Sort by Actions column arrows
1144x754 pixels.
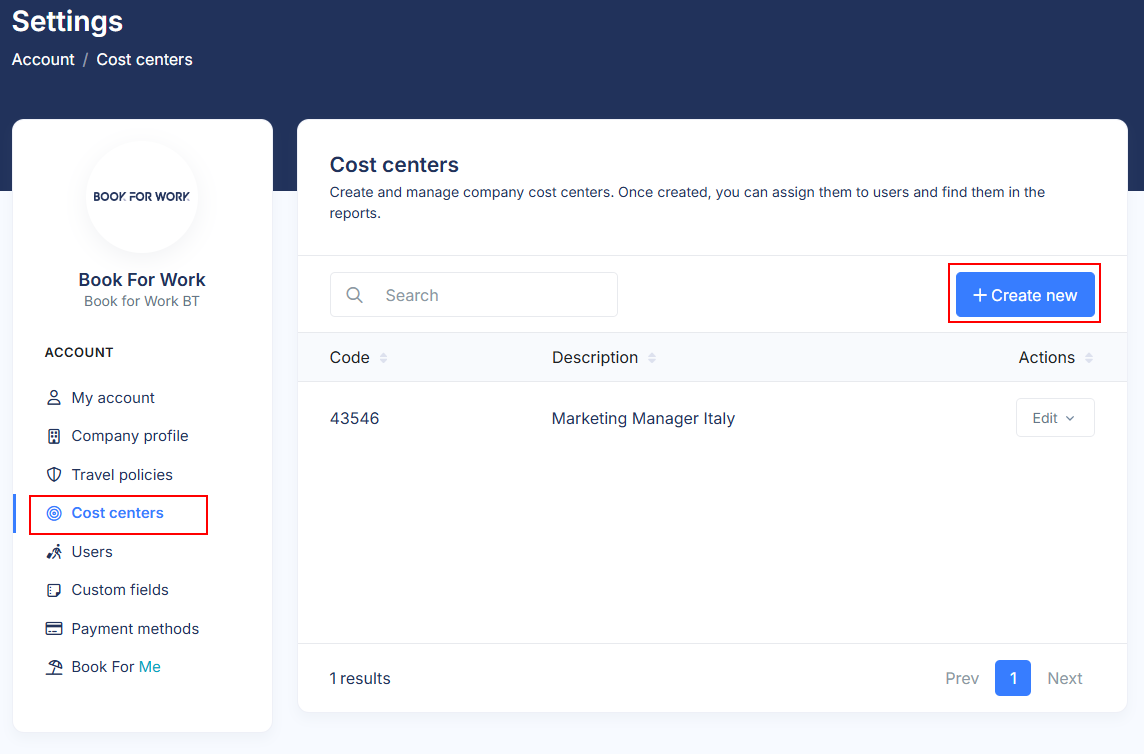tap(1089, 358)
